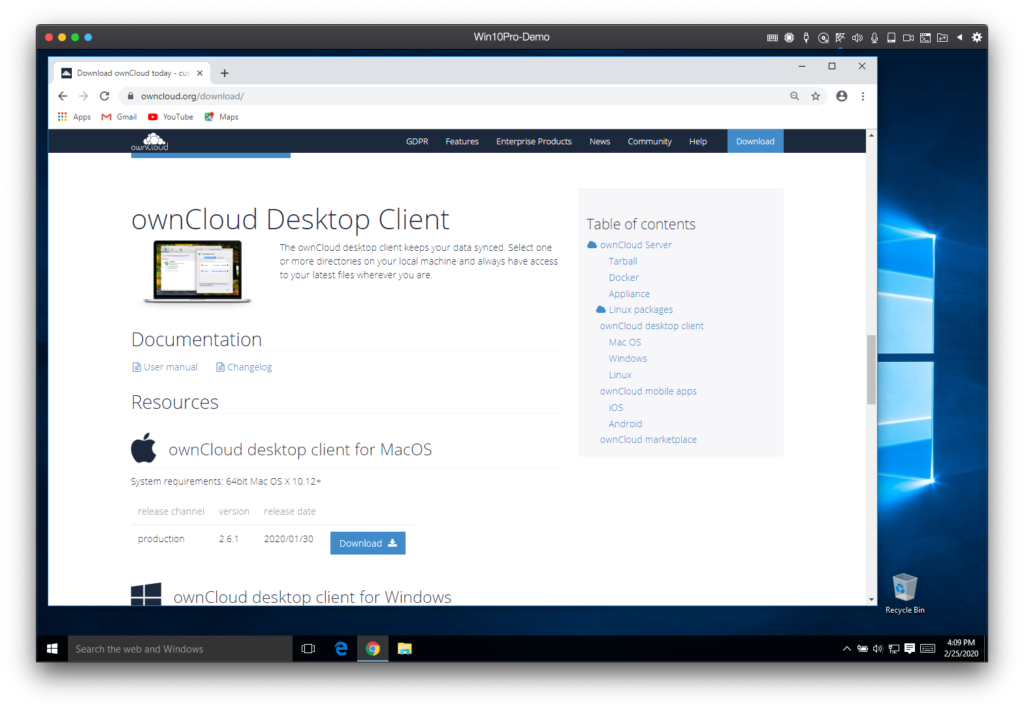The height and width of the screenshot is (710, 1024).
Task: Open a new browser tab with plus
Action: pos(225,73)
